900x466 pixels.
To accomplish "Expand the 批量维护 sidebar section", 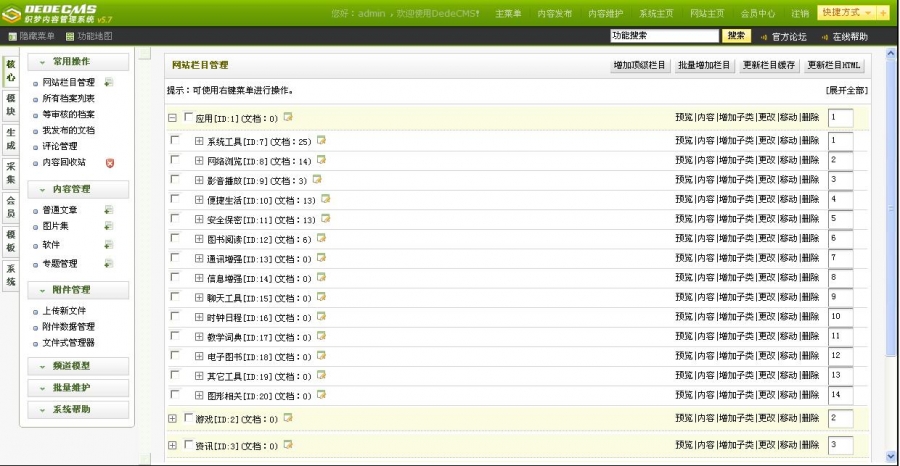I will [78, 388].
